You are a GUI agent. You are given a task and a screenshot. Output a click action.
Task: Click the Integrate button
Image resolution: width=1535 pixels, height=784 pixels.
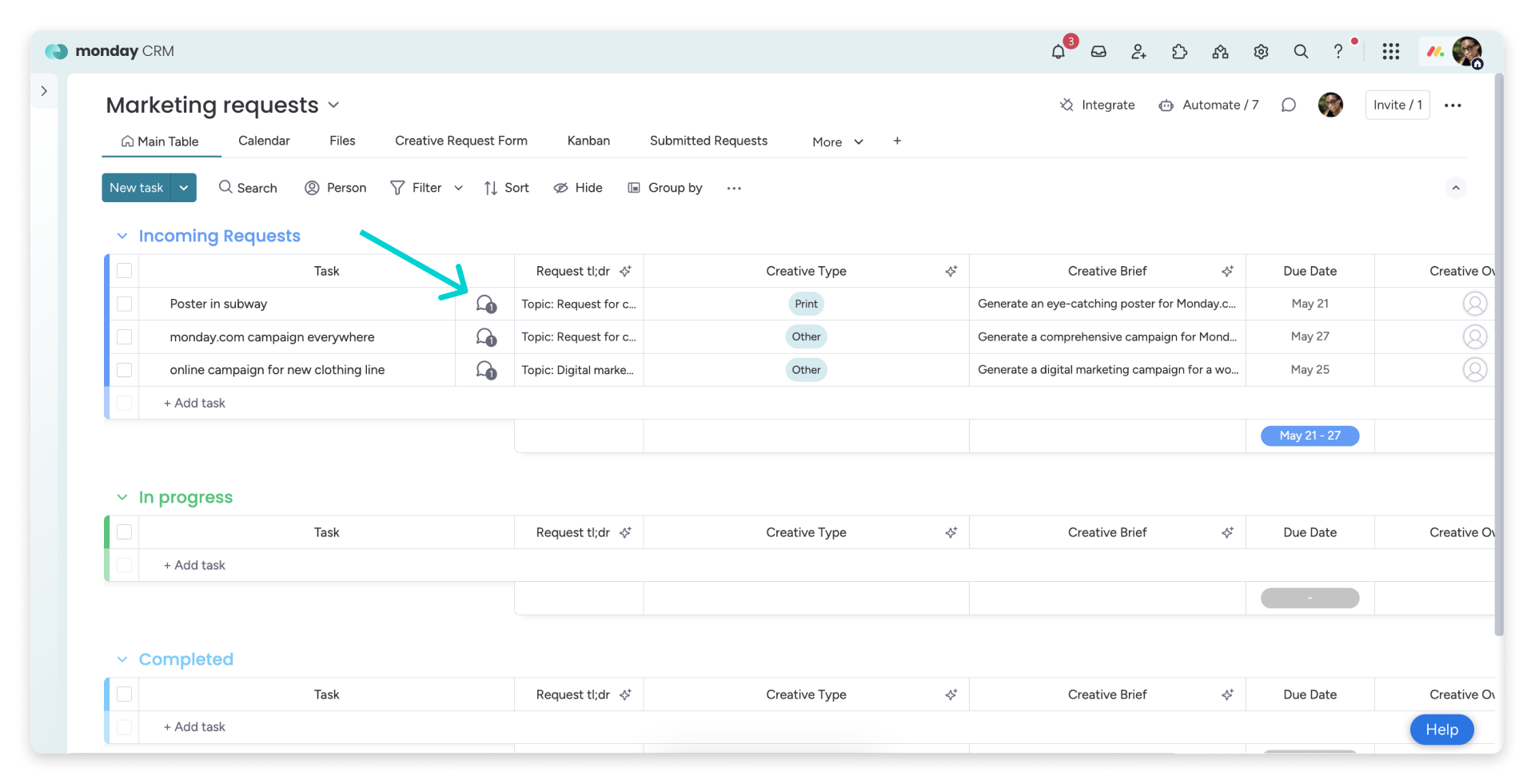pyautogui.click(x=1097, y=105)
